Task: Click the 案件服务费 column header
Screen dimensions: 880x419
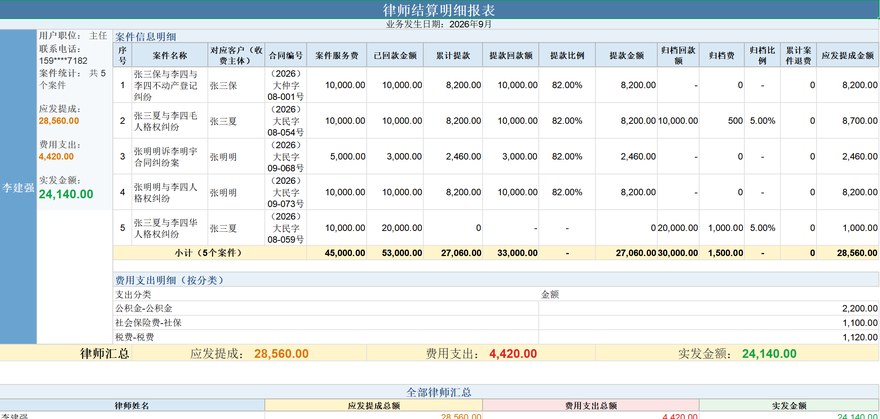Action: (x=337, y=56)
